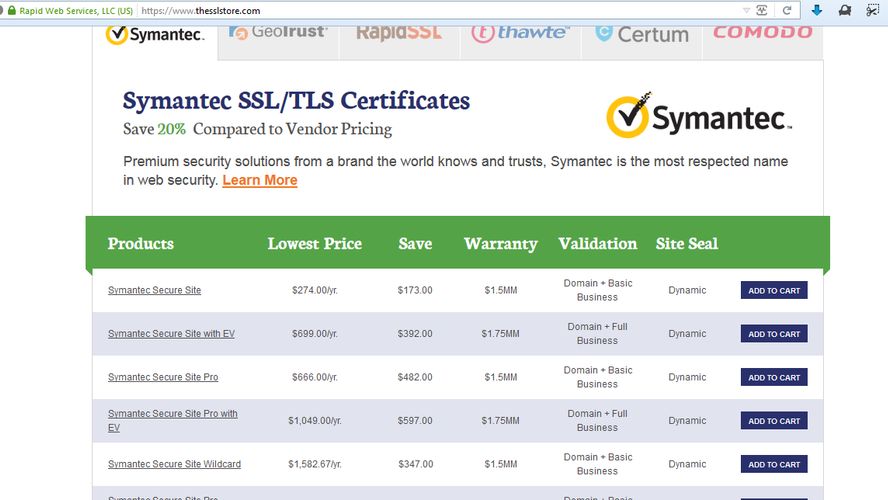Click the screenshot scissors icon in toolbar

(x=872, y=10)
